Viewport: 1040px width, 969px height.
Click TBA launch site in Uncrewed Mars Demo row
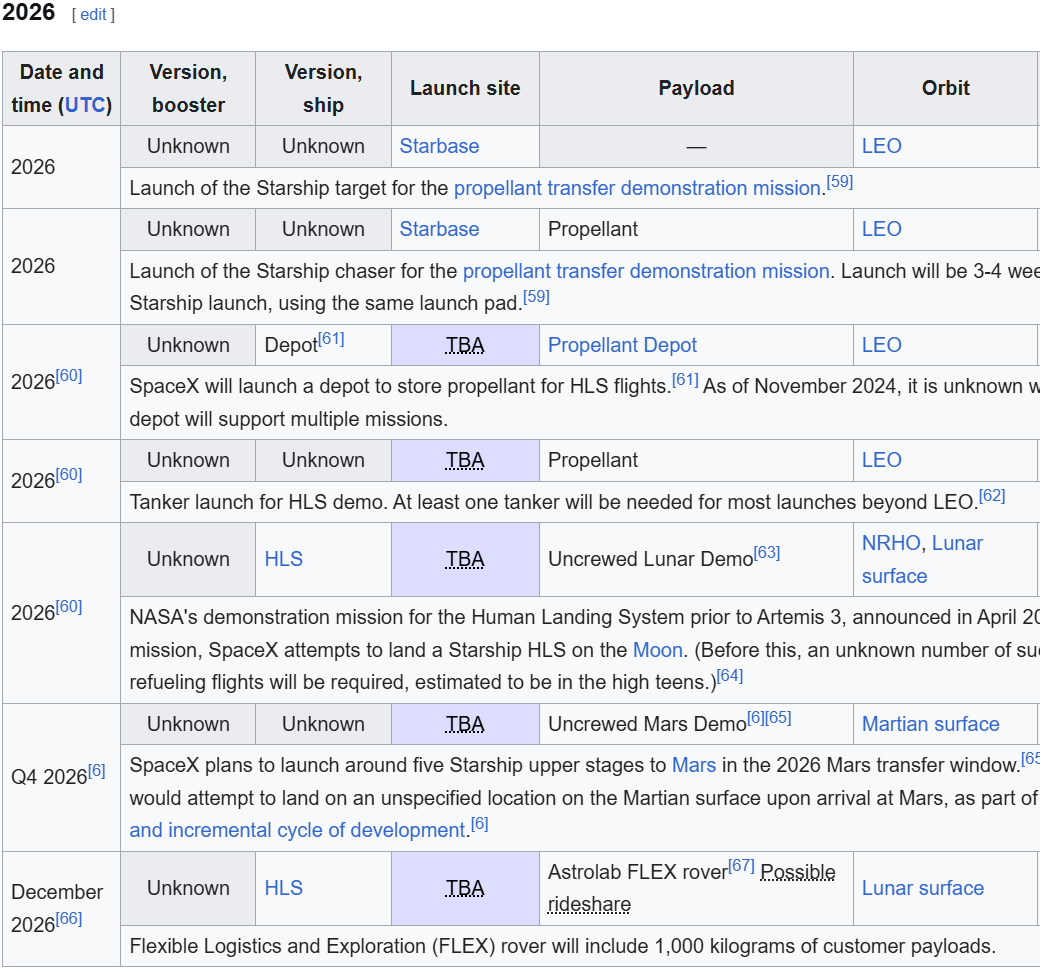(x=465, y=724)
